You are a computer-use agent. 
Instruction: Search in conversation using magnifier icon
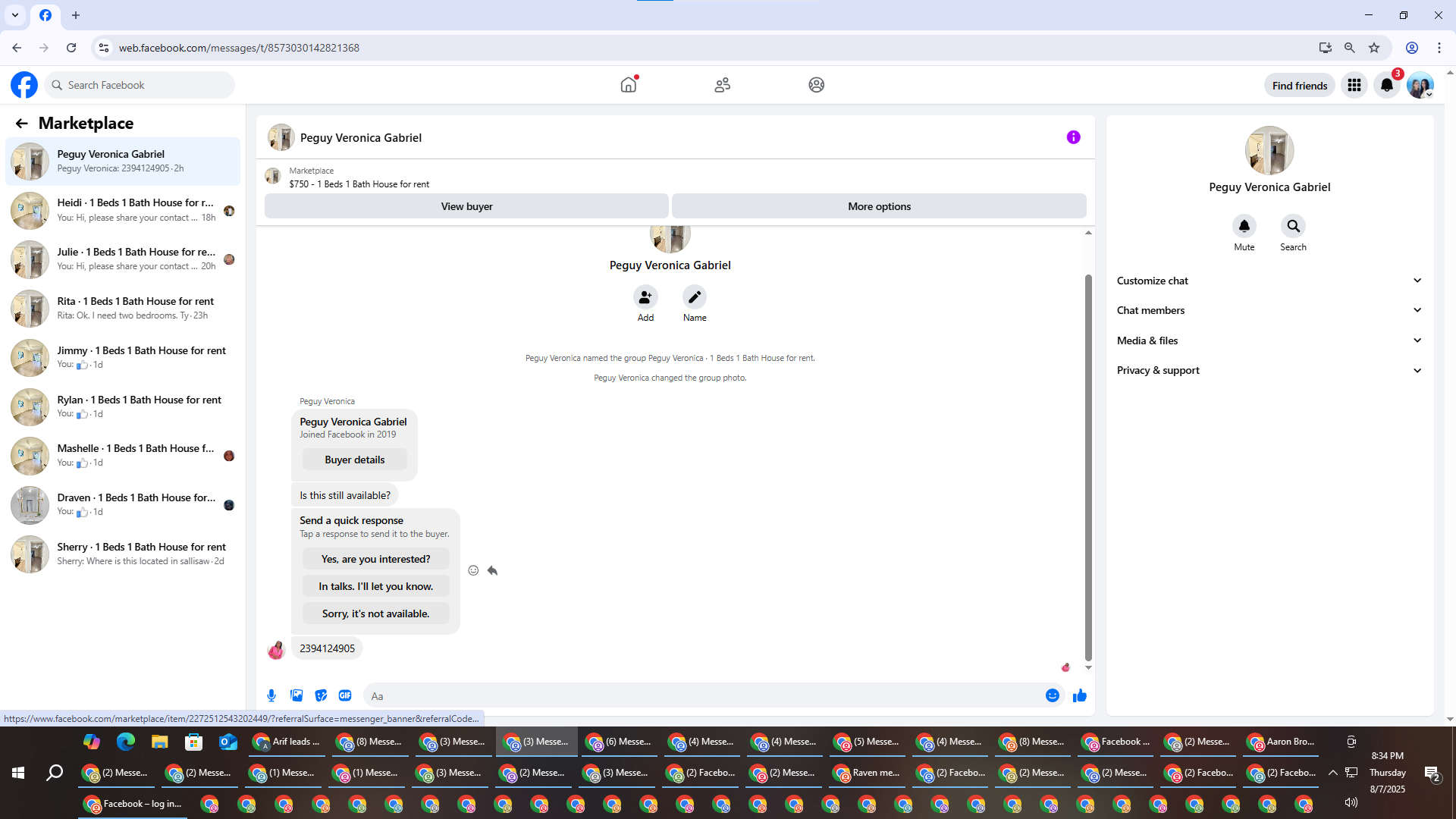(x=1294, y=226)
